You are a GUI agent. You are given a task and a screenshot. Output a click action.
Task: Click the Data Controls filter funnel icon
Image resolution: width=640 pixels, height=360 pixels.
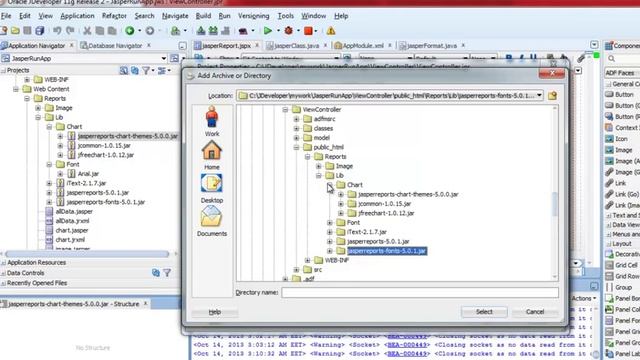[x=167, y=273]
